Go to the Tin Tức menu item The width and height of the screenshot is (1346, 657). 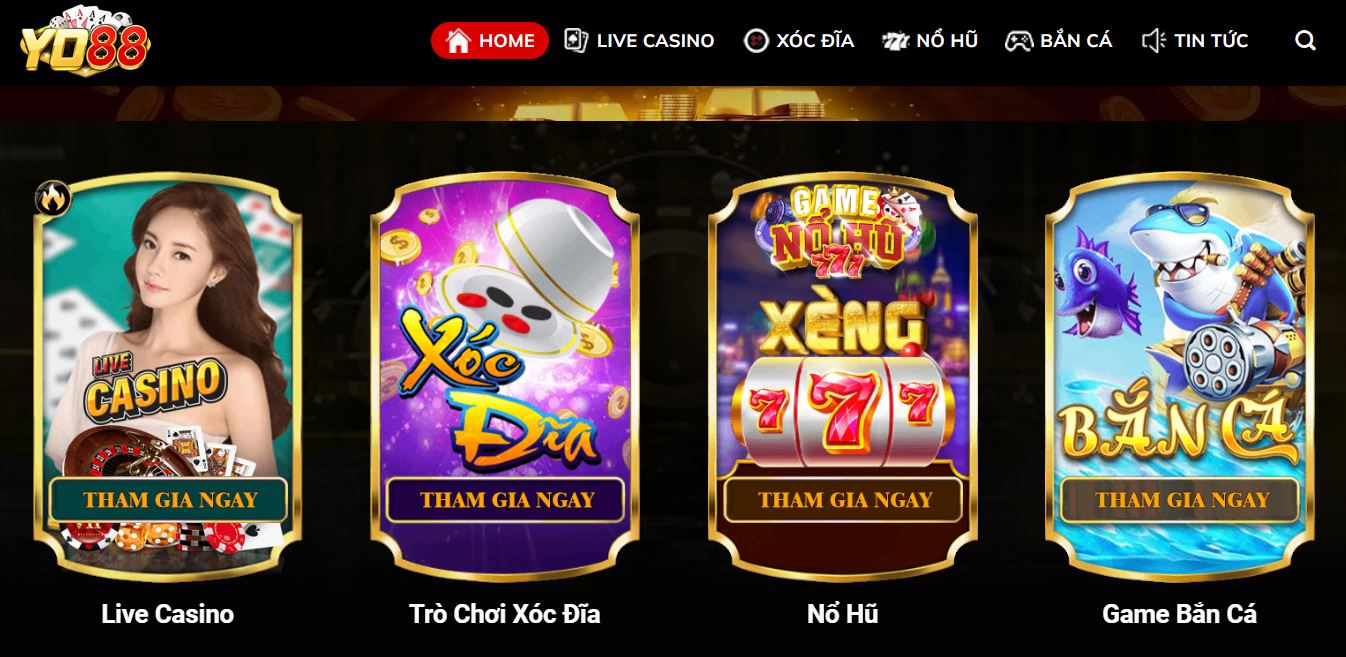click(x=1195, y=41)
